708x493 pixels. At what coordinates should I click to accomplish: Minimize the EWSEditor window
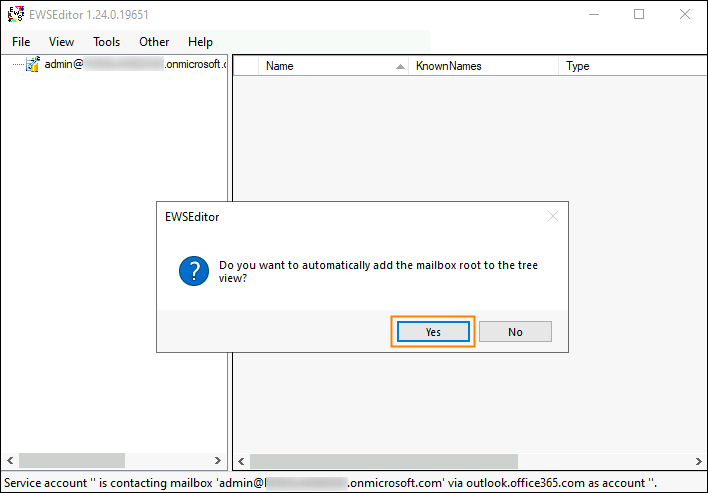click(594, 14)
